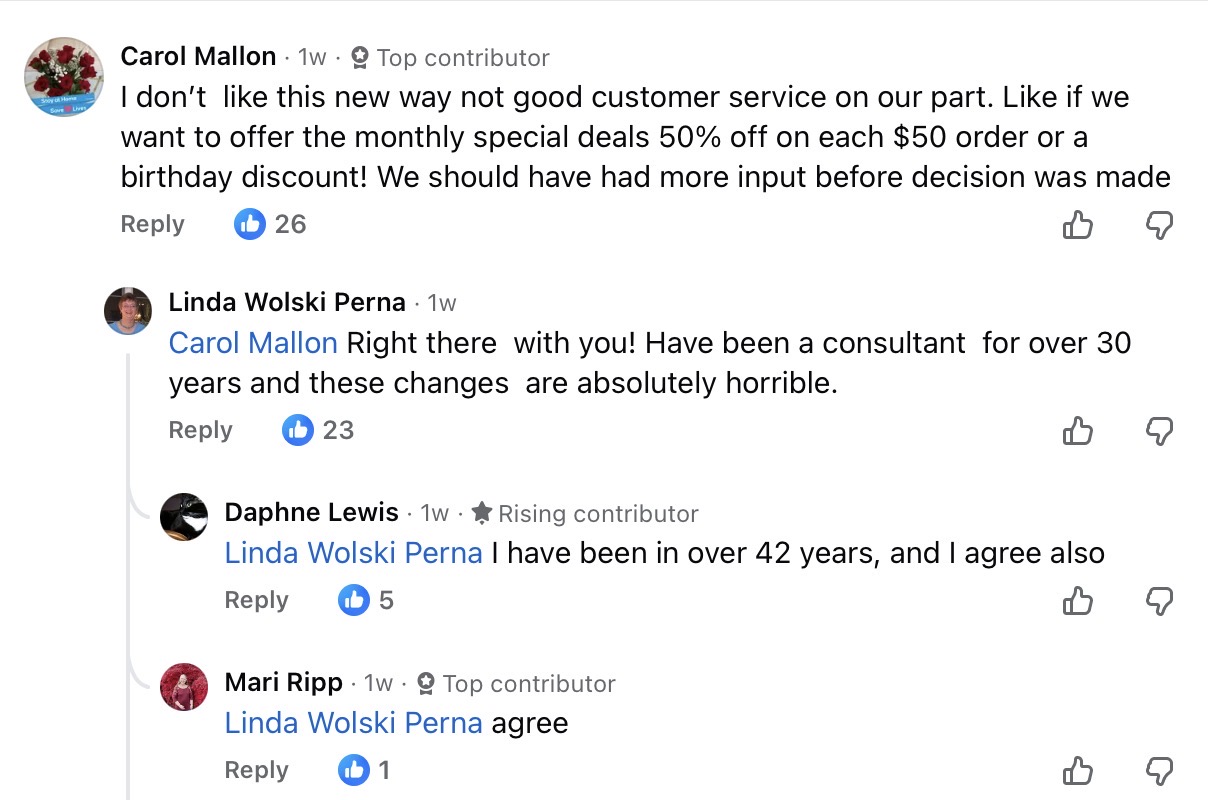Reply to Mari Ripp's comment
The height and width of the screenshot is (800, 1208).
pyautogui.click(x=256, y=770)
